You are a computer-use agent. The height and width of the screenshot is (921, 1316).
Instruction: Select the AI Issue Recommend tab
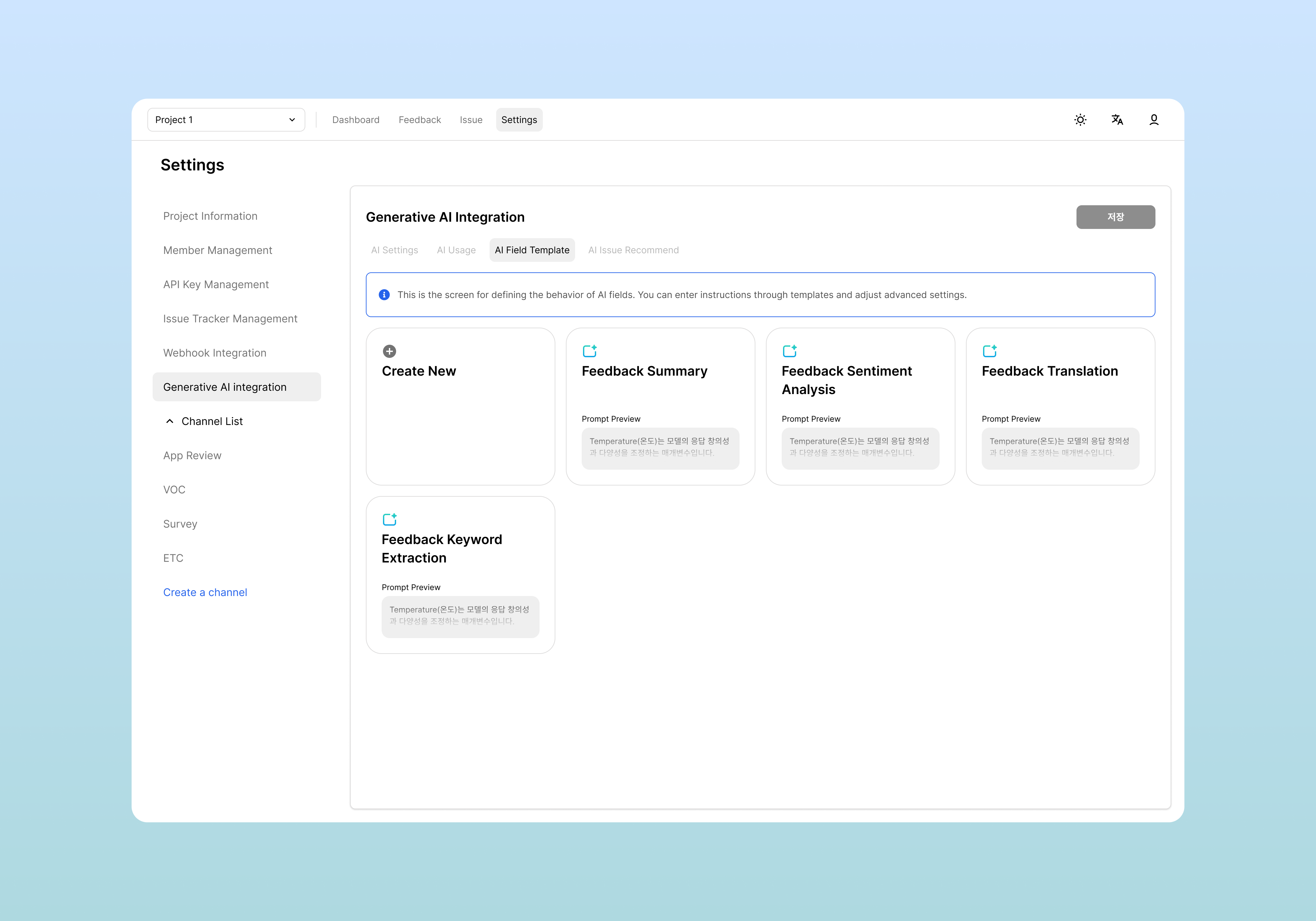click(x=633, y=250)
